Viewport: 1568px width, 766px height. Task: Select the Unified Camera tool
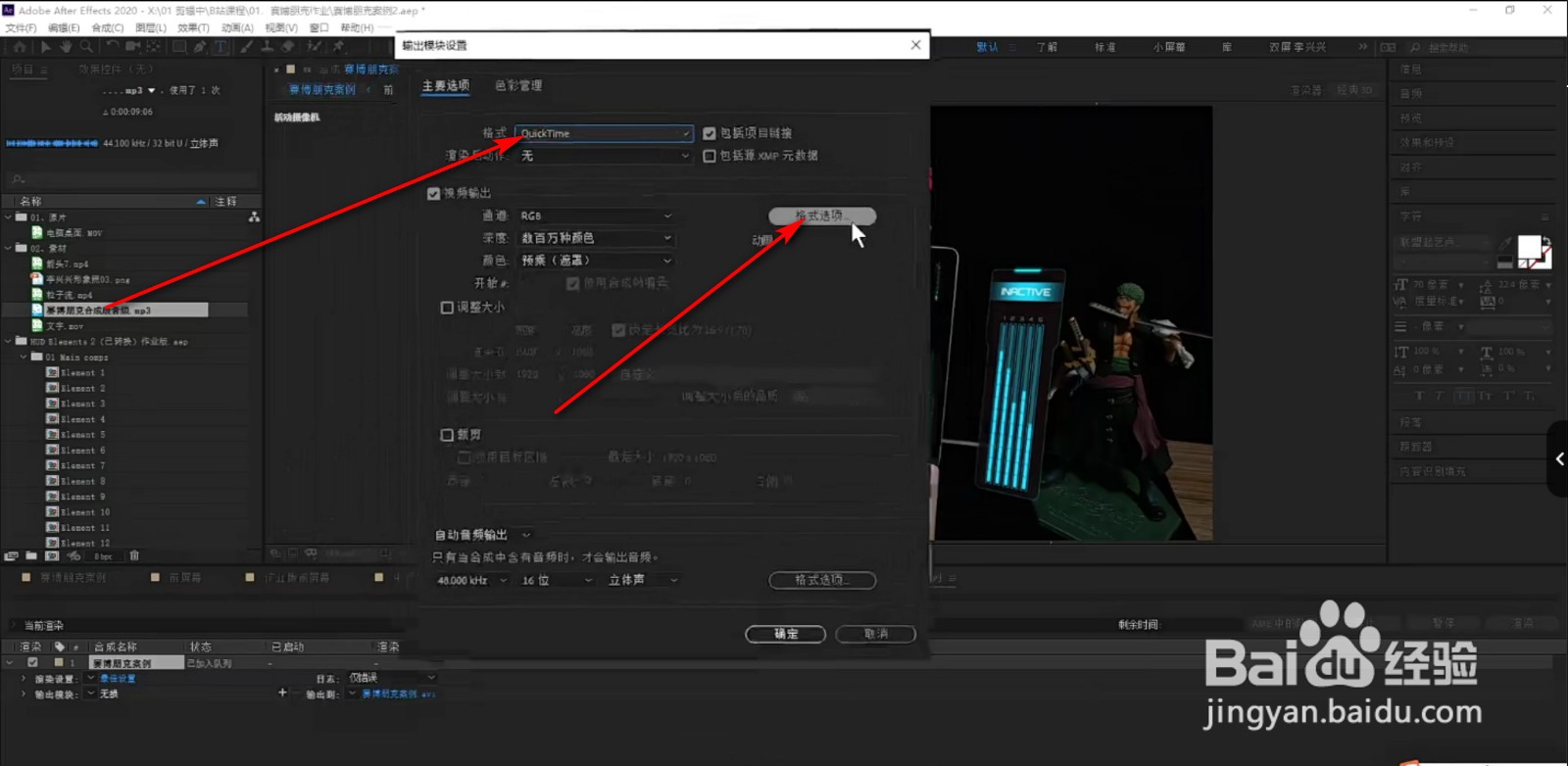(132, 46)
